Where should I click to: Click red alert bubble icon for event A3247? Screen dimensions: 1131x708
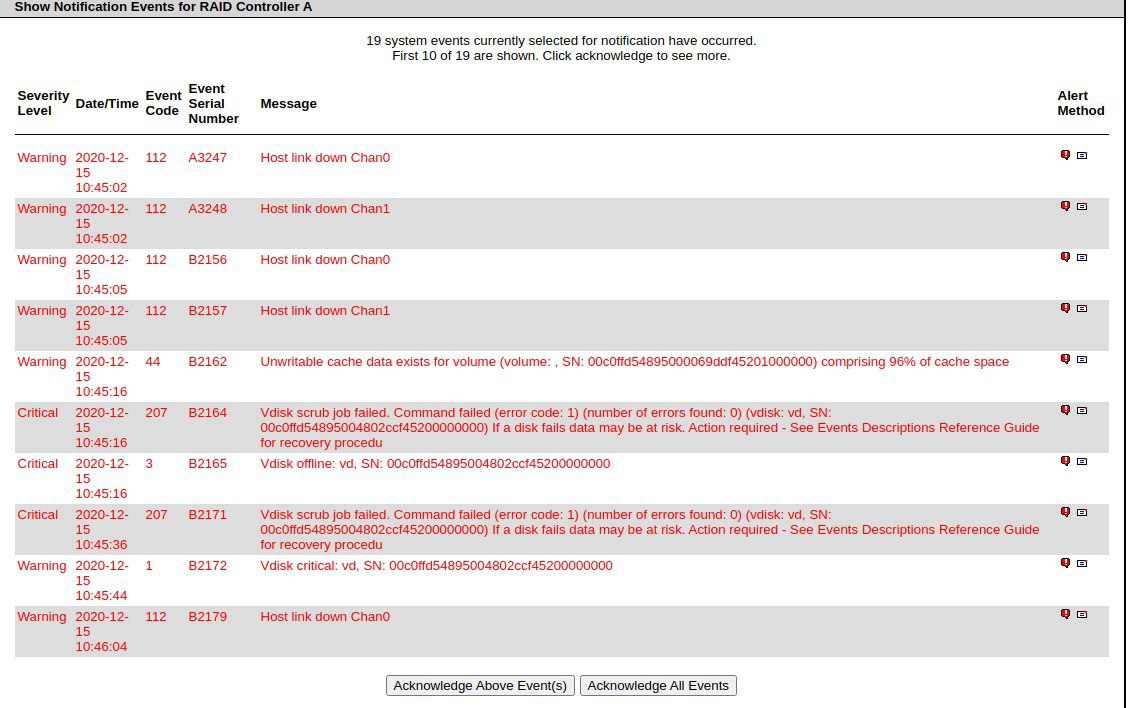[1065, 155]
